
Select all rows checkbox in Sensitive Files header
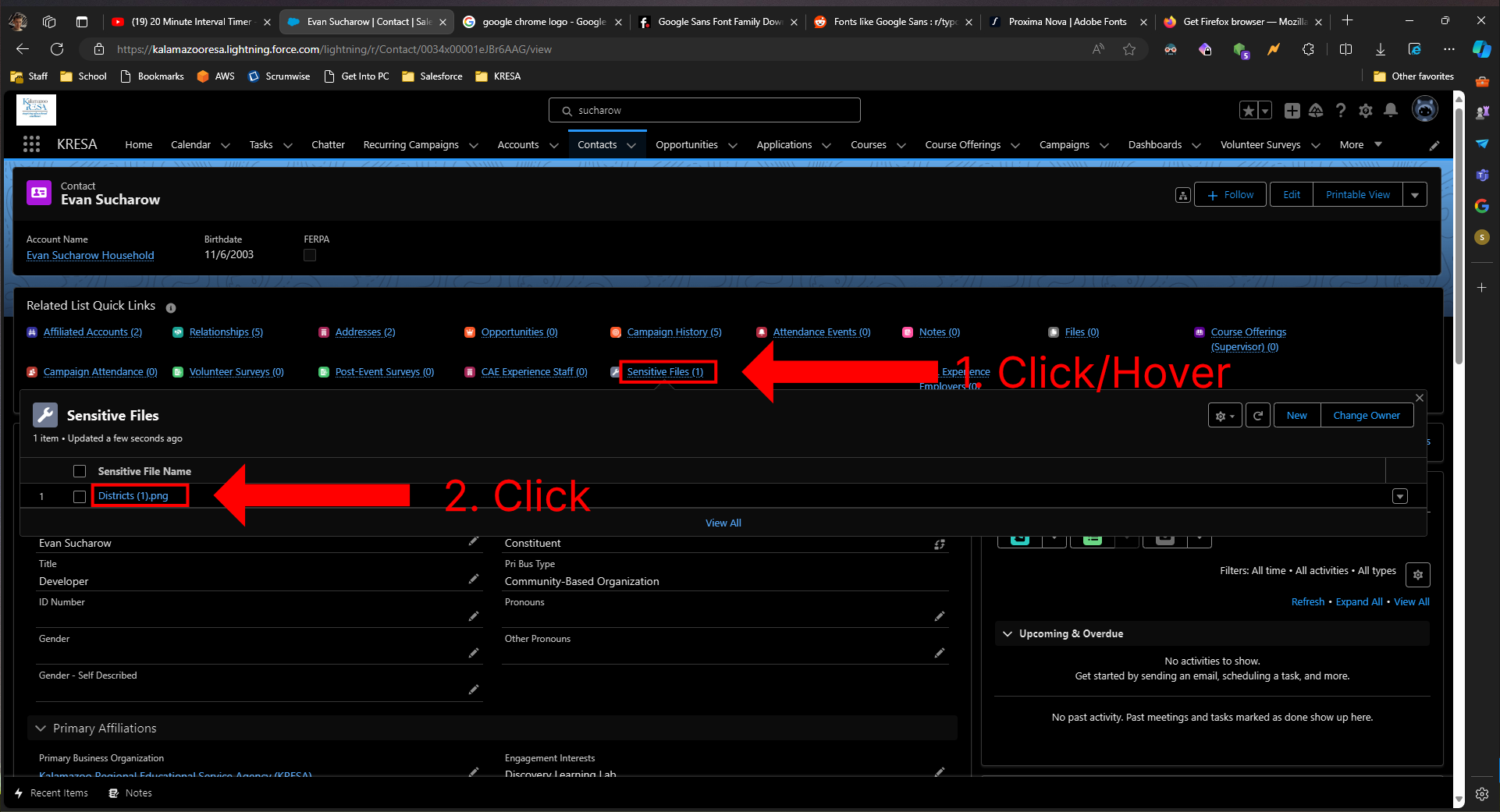80,471
